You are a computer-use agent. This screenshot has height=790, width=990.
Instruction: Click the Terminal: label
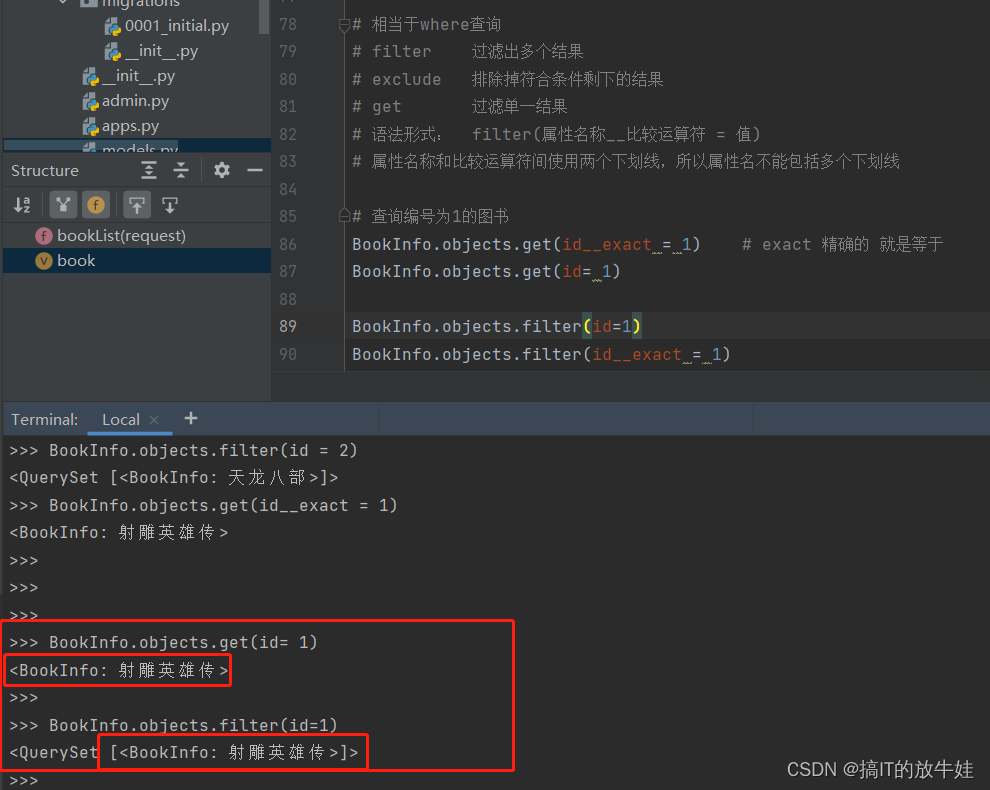coord(44,420)
